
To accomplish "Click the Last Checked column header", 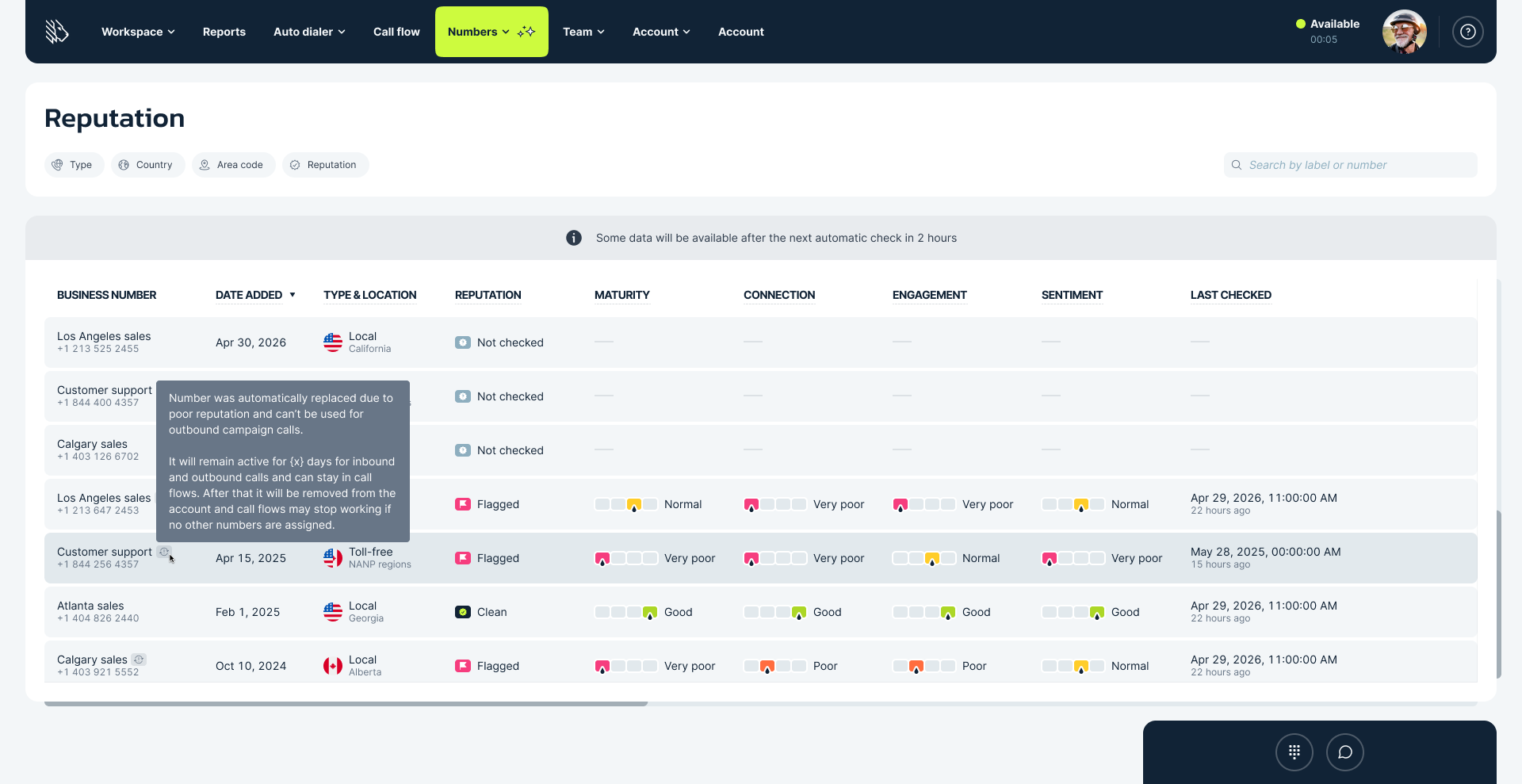I will (1231, 295).
